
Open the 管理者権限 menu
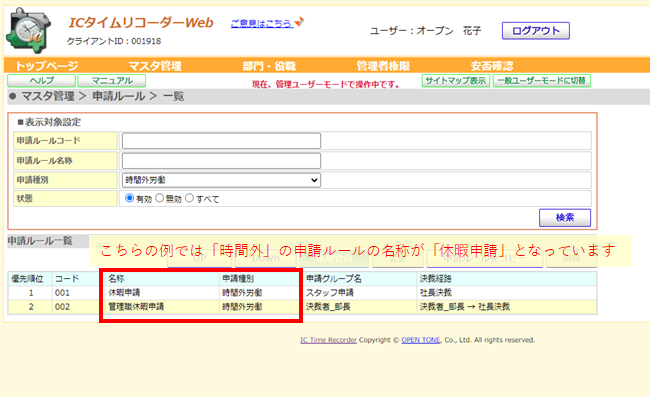(383, 66)
